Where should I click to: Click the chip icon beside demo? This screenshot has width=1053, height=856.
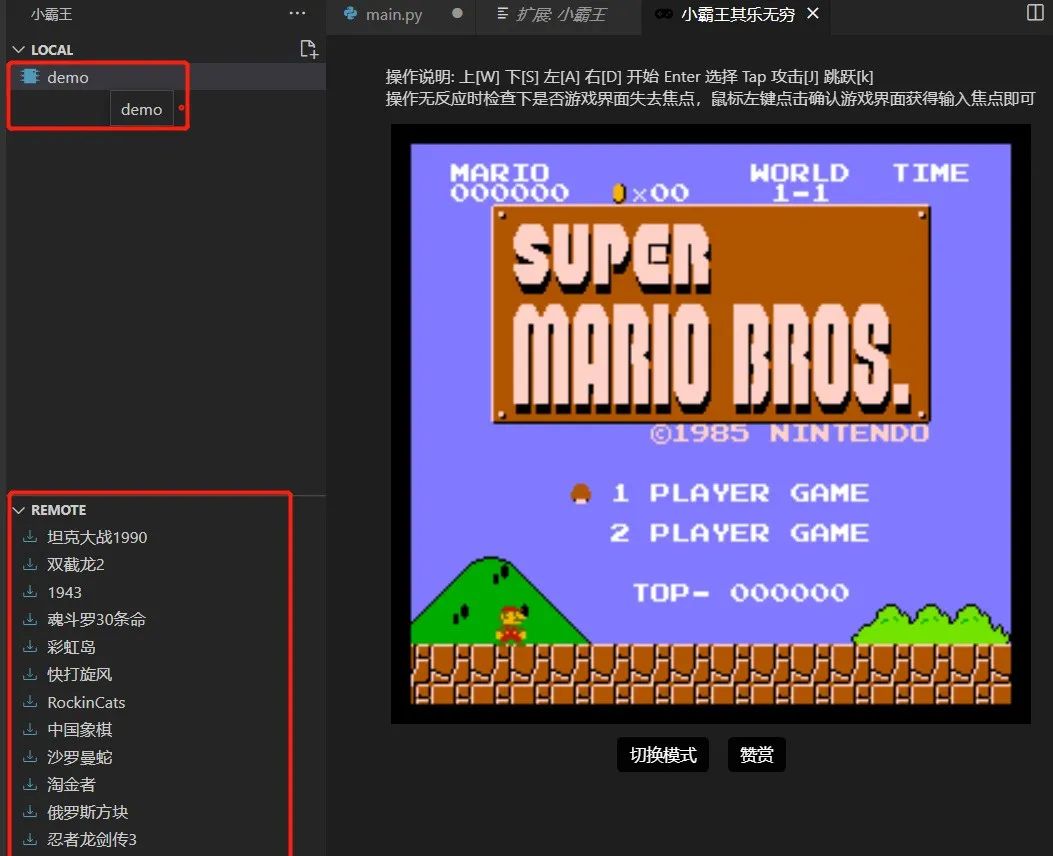click(30, 77)
